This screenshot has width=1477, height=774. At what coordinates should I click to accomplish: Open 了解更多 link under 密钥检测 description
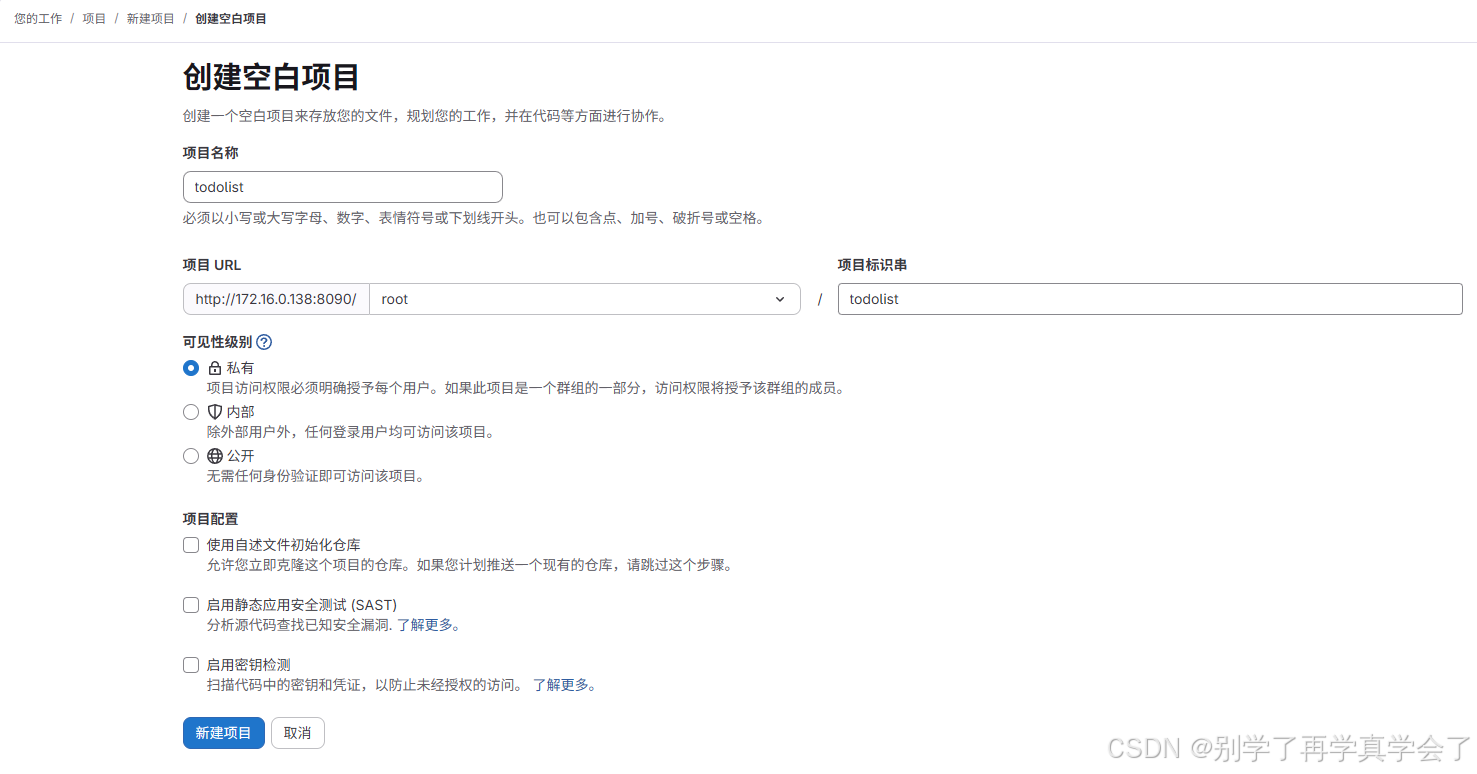(565, 685)
